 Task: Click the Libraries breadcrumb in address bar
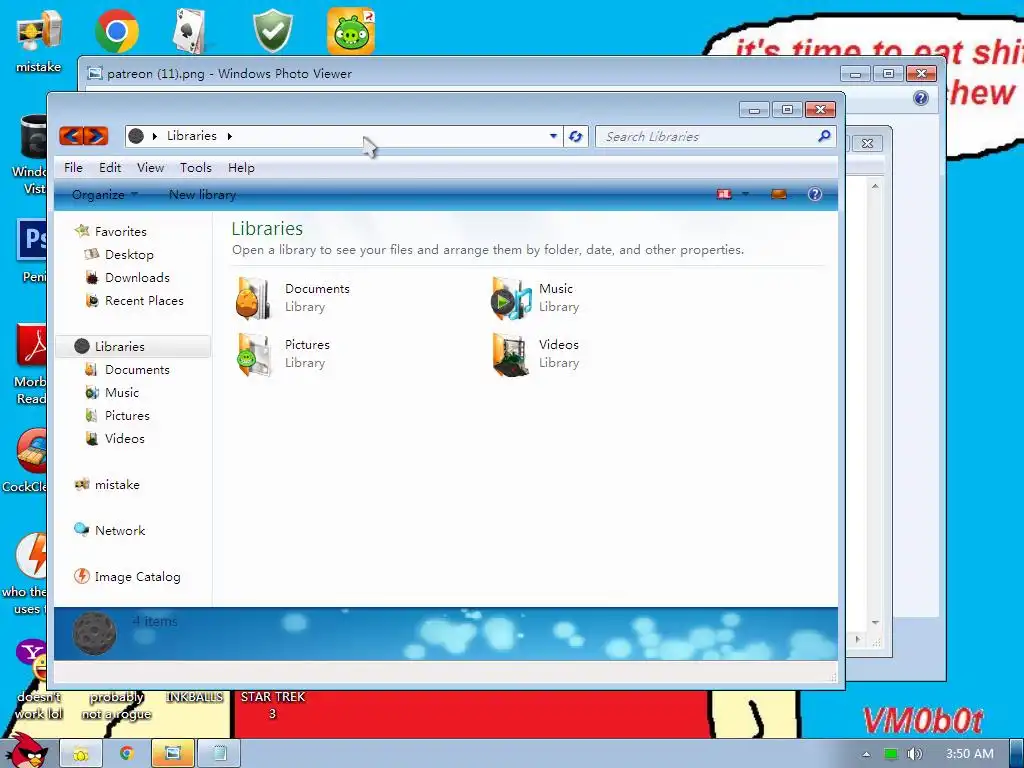click(x=191, y=136)
